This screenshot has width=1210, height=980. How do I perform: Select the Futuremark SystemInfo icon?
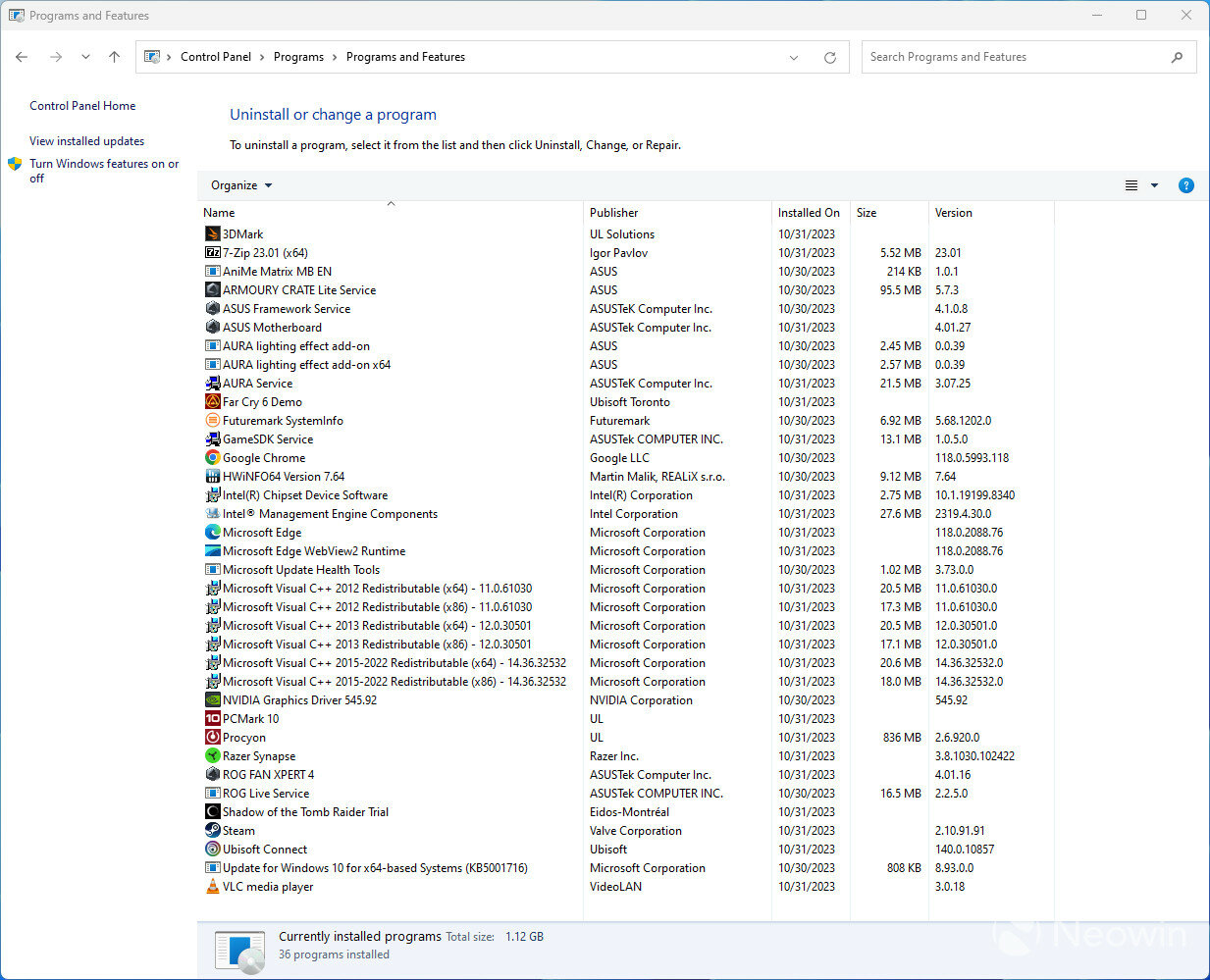pos(212,420)
